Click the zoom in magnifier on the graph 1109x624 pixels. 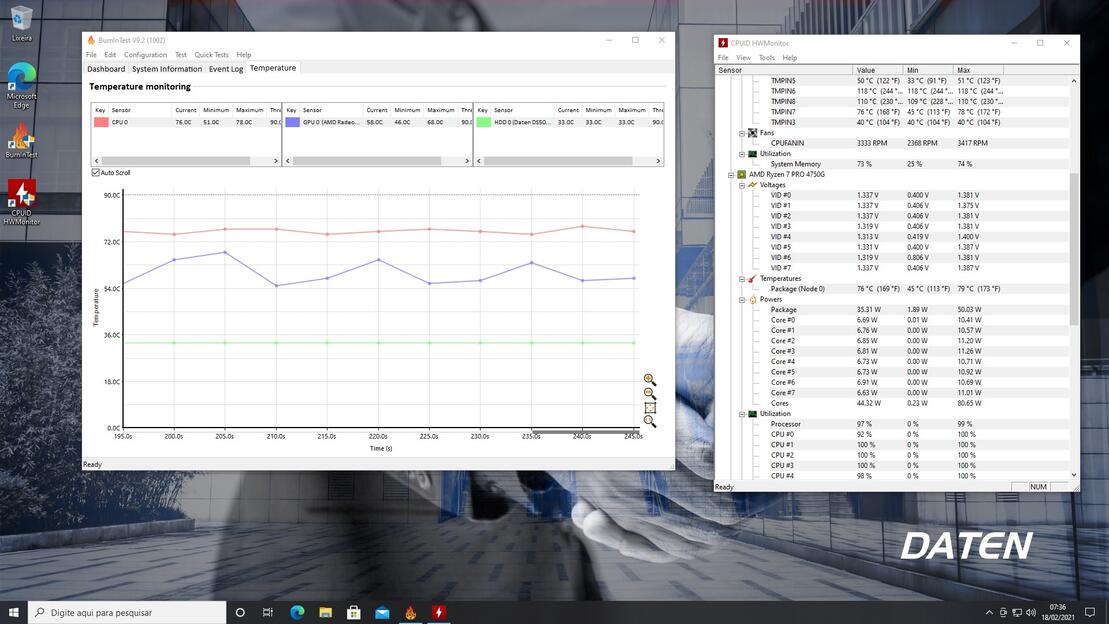coord(649,379)
